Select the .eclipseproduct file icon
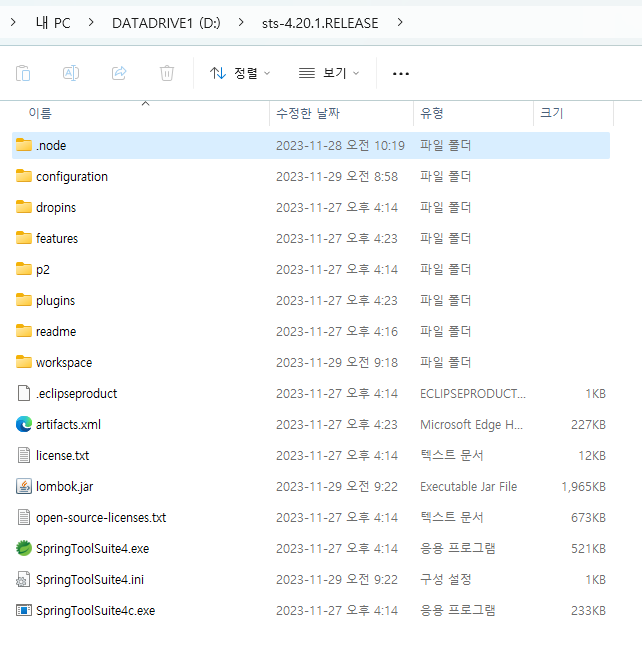 24,393
